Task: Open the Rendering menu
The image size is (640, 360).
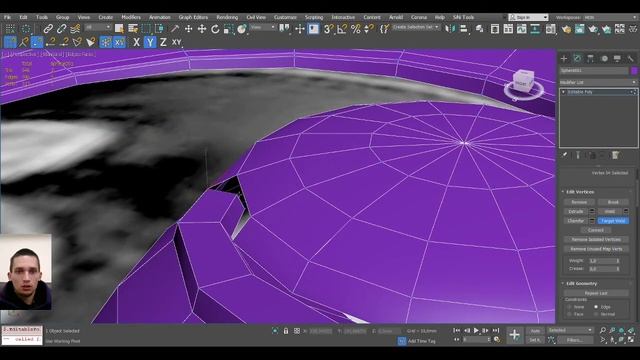Action: tap(227, 17)
